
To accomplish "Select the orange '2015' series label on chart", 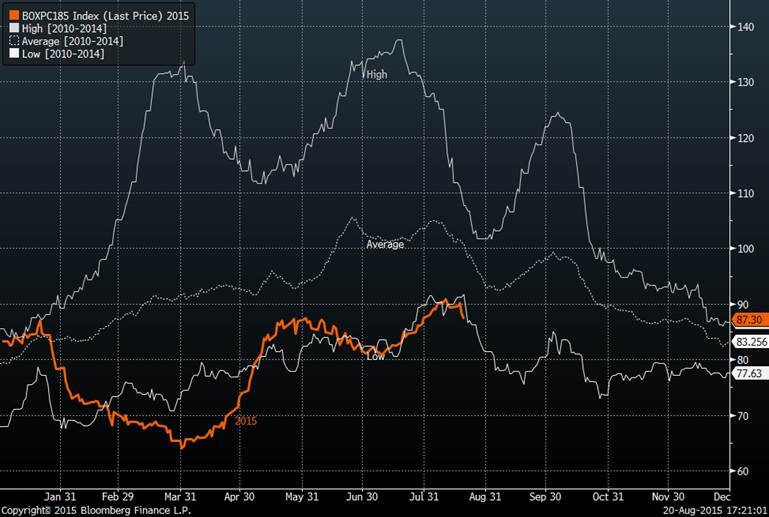I will pyautogui.click(x=246, y=421).
